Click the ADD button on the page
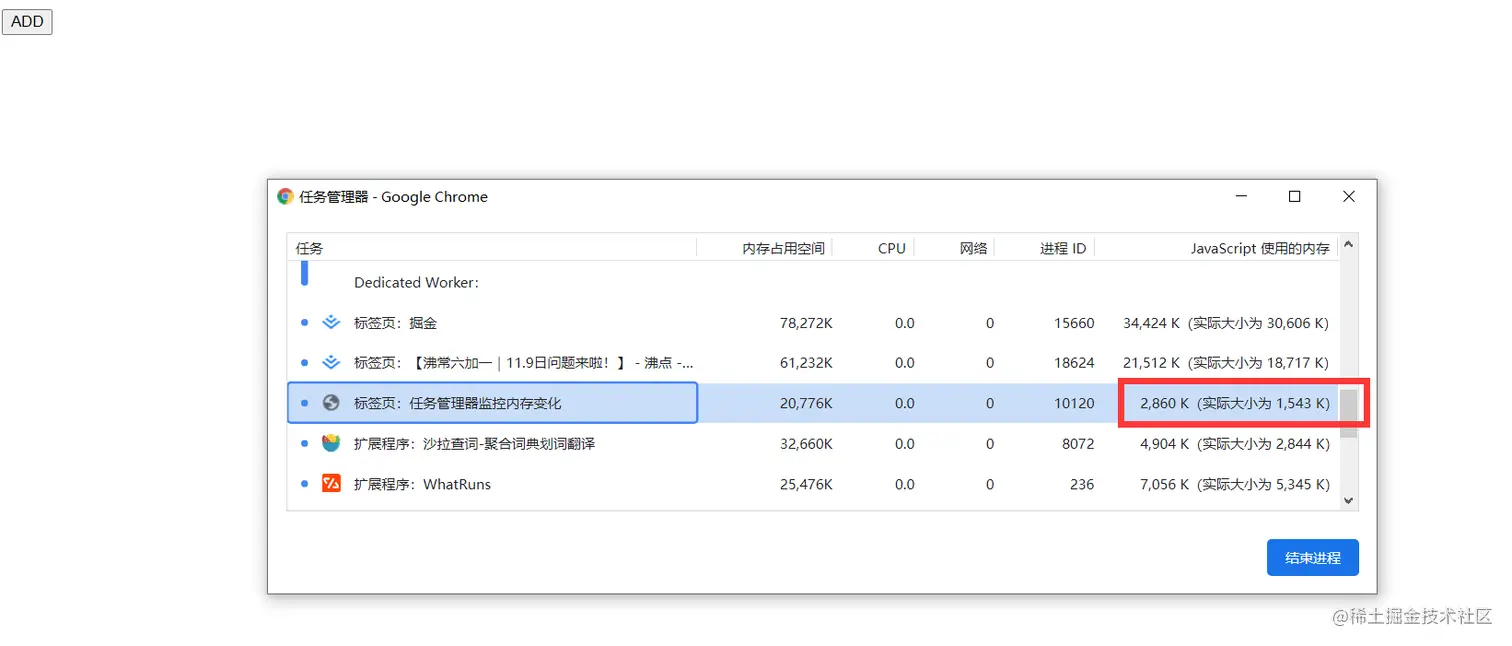Image resolution: width=1512 pixels, height=646 pixels. [27, 22]
